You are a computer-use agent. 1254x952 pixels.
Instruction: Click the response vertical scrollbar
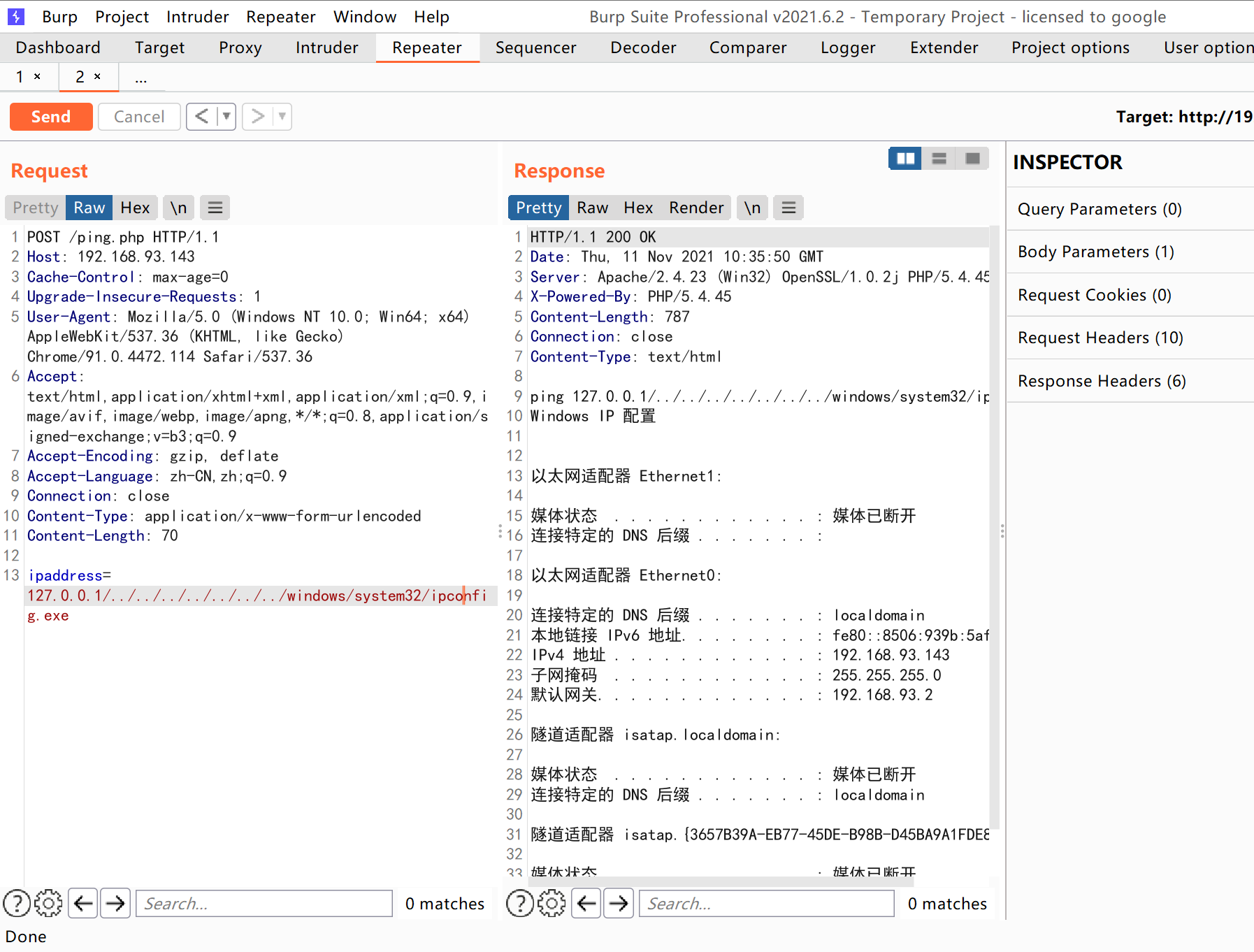pyautogui.click(x=995, y=528)
